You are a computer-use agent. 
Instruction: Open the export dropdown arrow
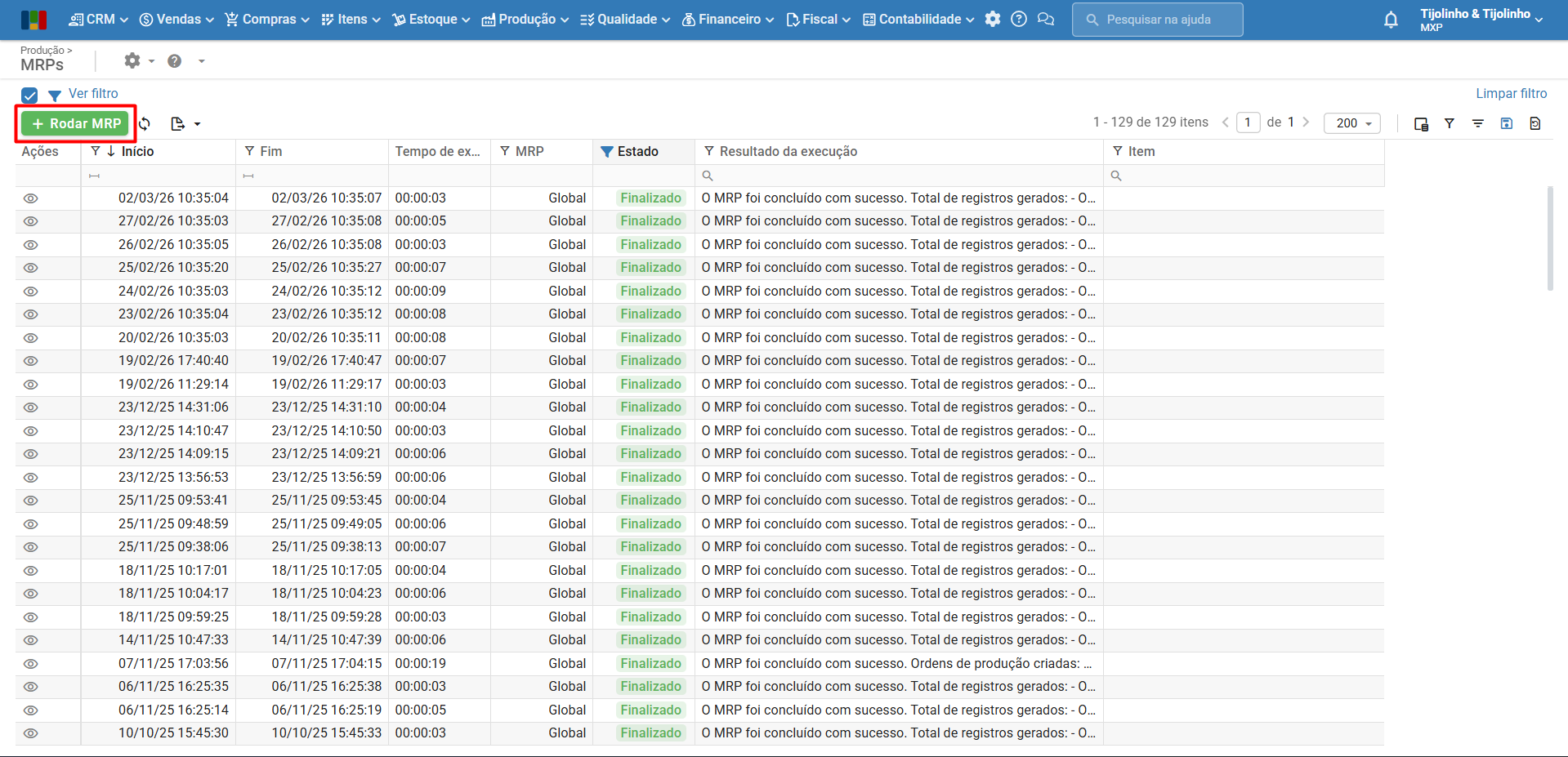click(x=198, y=124)
